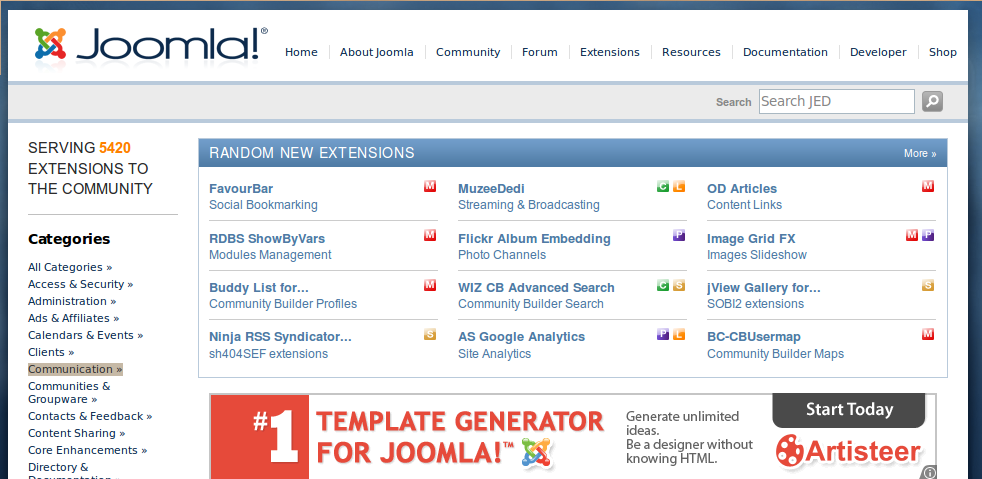Click the M badge beside Image Grid FX
Screen dimensions: 982x479
[912, 235]
